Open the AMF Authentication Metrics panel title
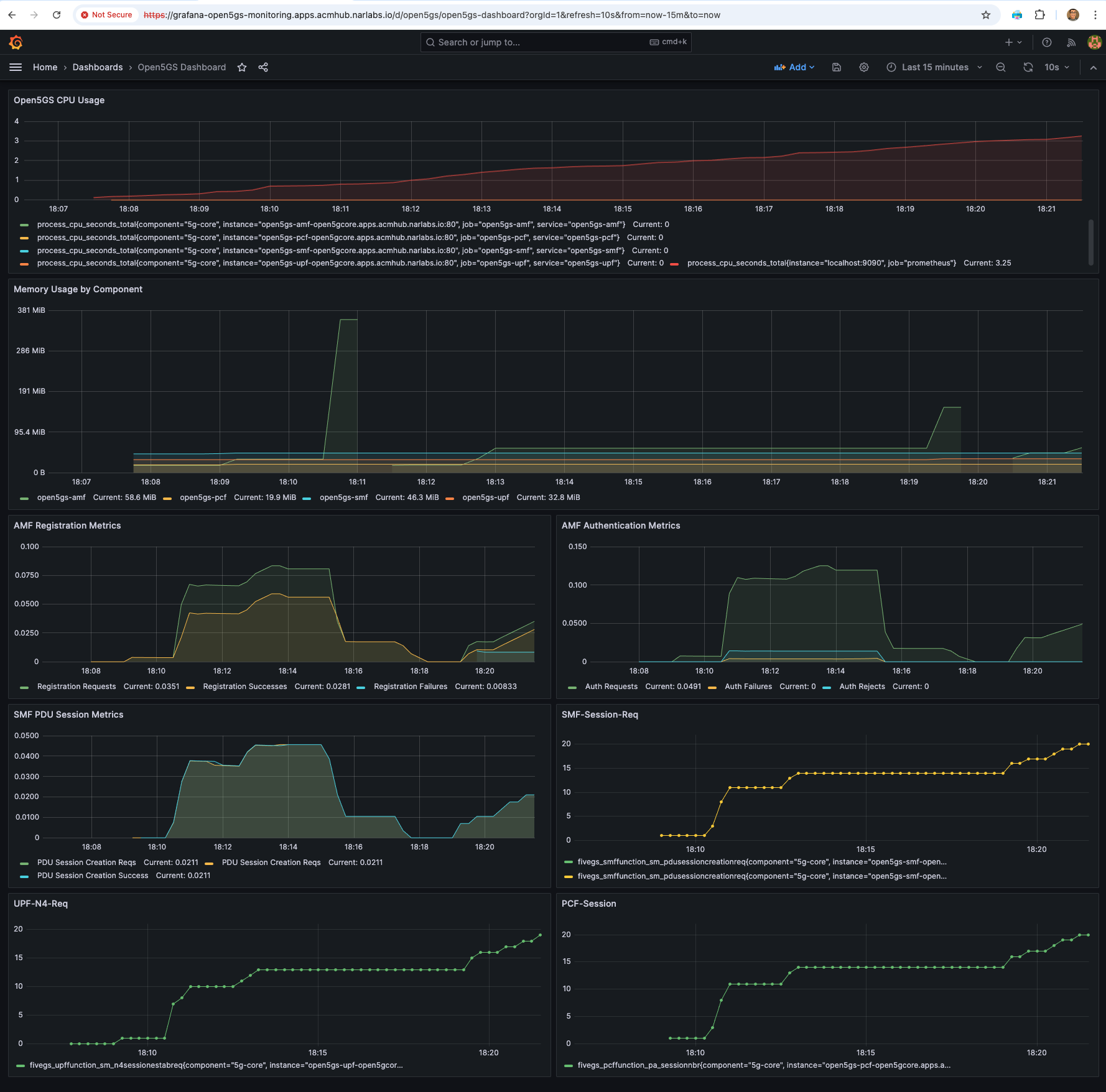1106x1092 pixels. (621, 525)
